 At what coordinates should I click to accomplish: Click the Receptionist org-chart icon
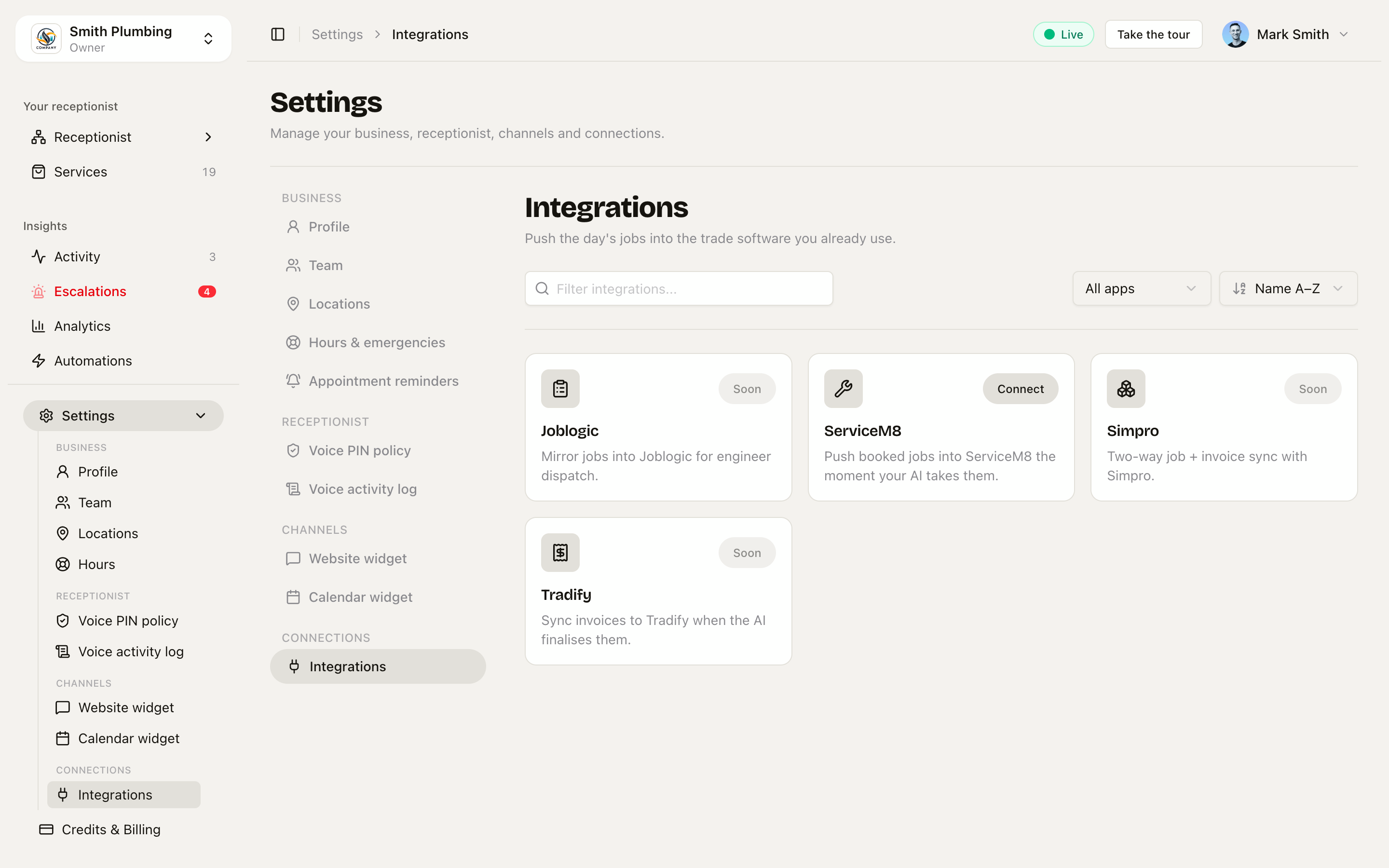pyautogui.click(x=39, y=137)
